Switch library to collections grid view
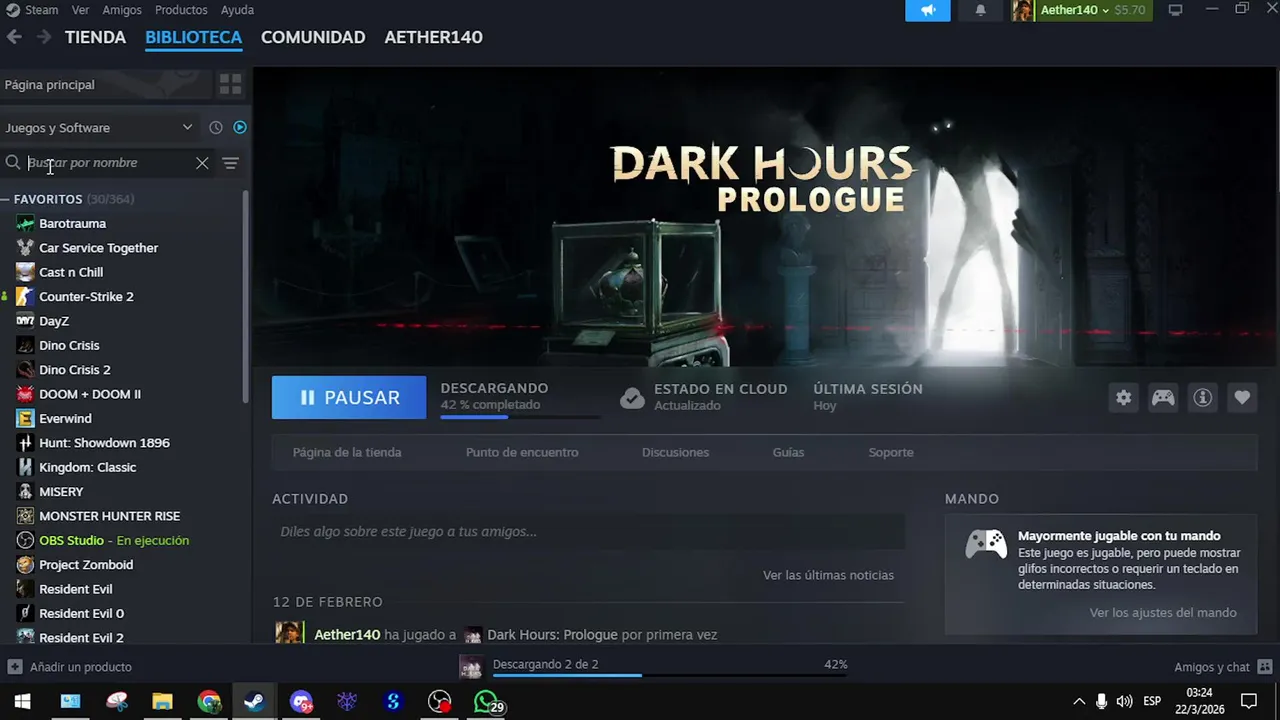Screen dimensions: 1280x720 point(230,84)
